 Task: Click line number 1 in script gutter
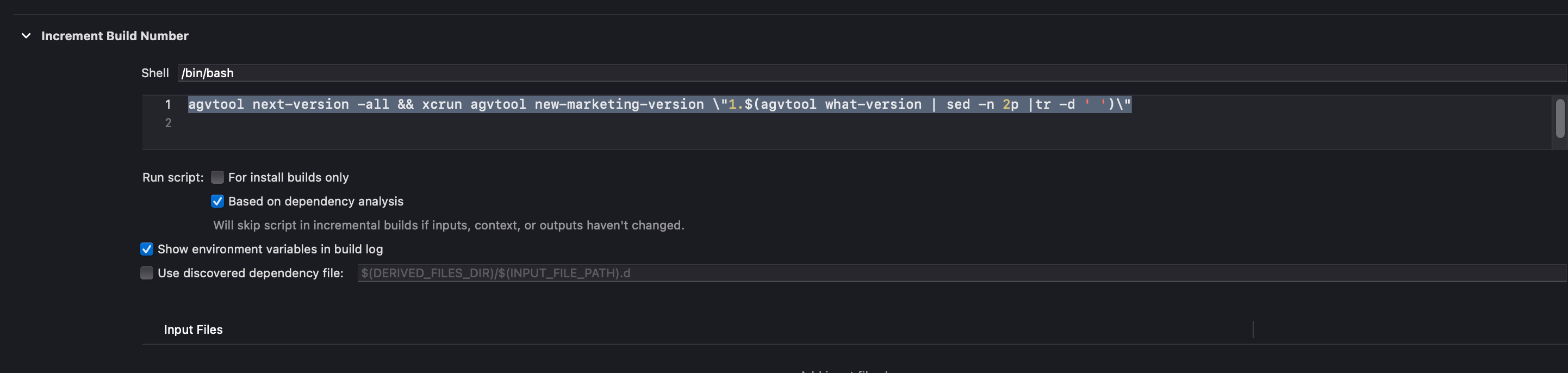168,104
